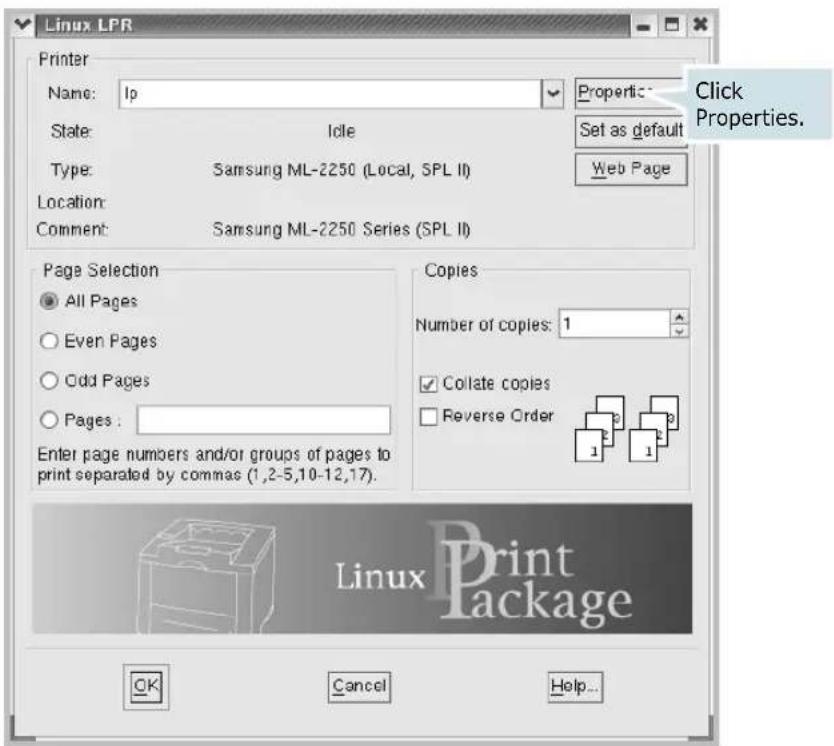Image resolution: width=834 pixels, height=746 pixels.
Task: Click the Number of copies field
Action: coord(614,324)
